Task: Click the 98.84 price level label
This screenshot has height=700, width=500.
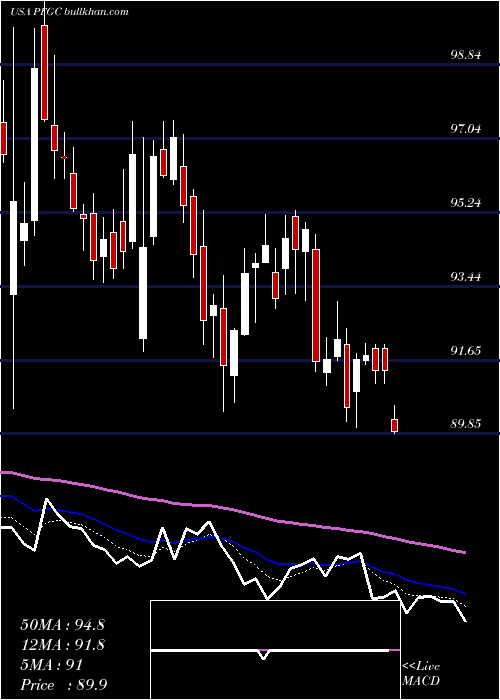Action: click(466, 55)
